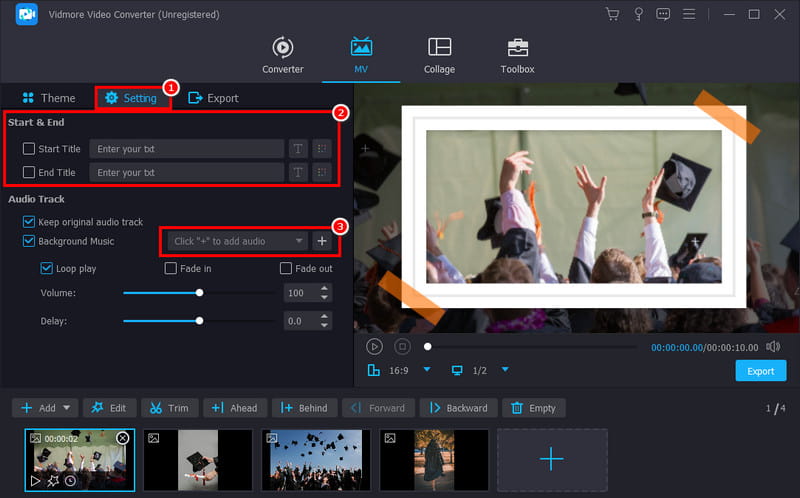Click the Volume slider handle

click(200, 293)
